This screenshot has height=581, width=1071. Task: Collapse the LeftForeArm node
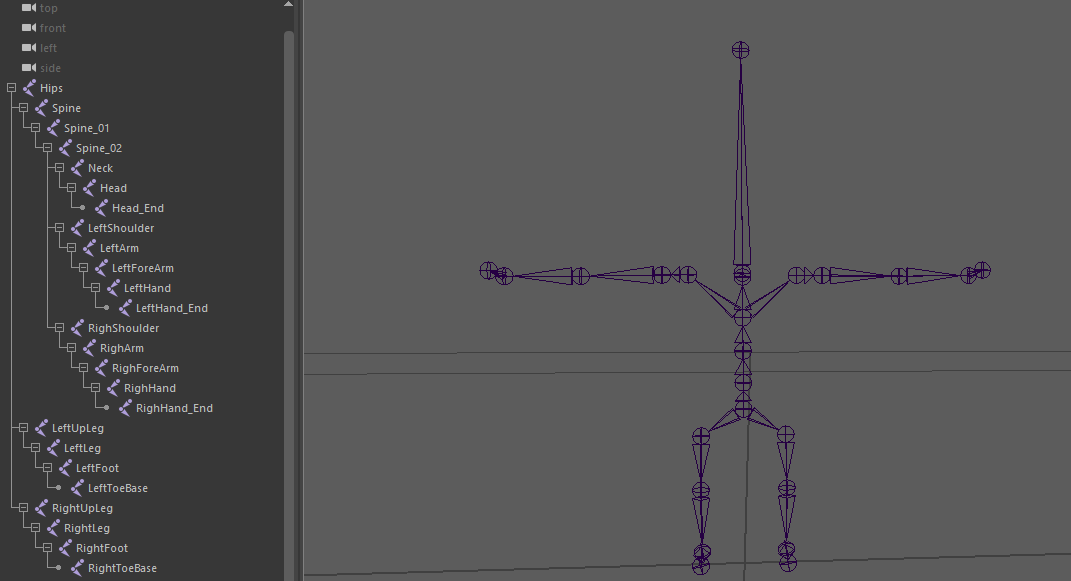point(83,268)
